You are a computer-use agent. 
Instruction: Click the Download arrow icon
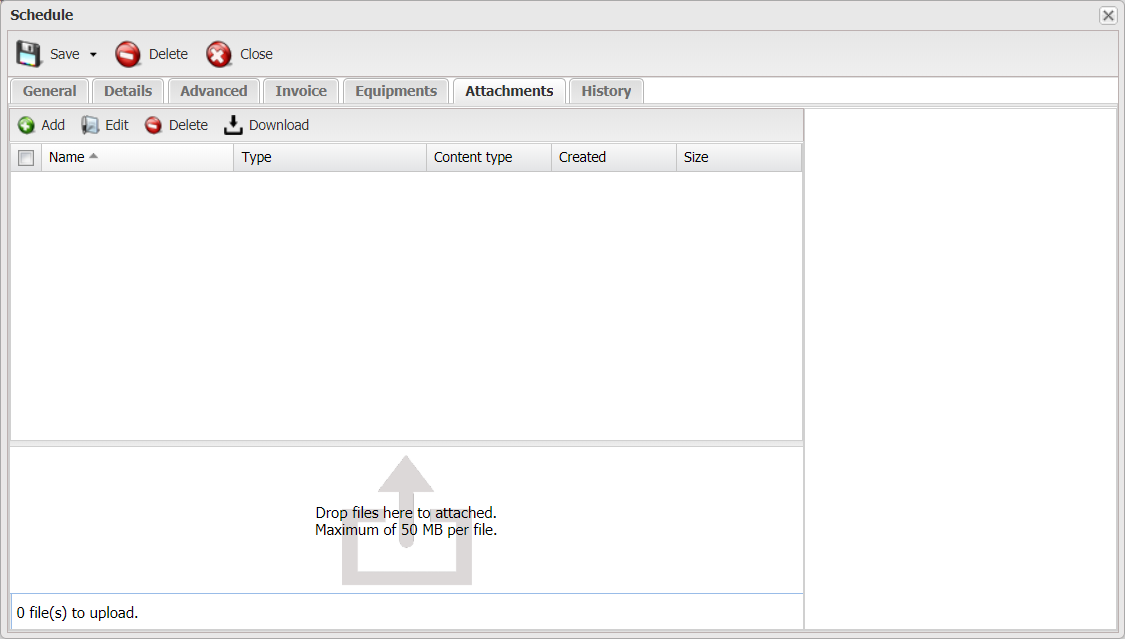[233, 126]
